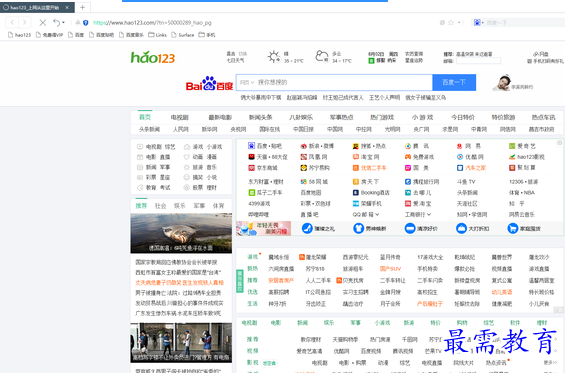Open the stingray news photo thumbnail
This screenshot has width=565, height=373.
pyautogui.click(x=181, y=233)
